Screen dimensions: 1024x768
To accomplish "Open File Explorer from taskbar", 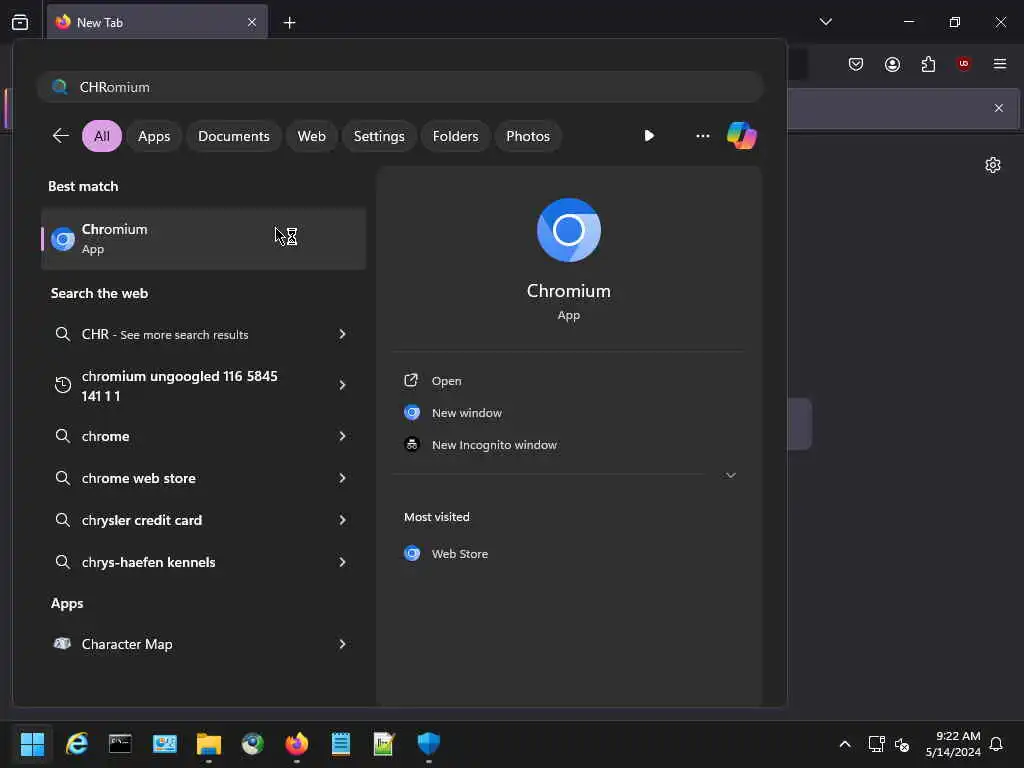I will (209, 744).
